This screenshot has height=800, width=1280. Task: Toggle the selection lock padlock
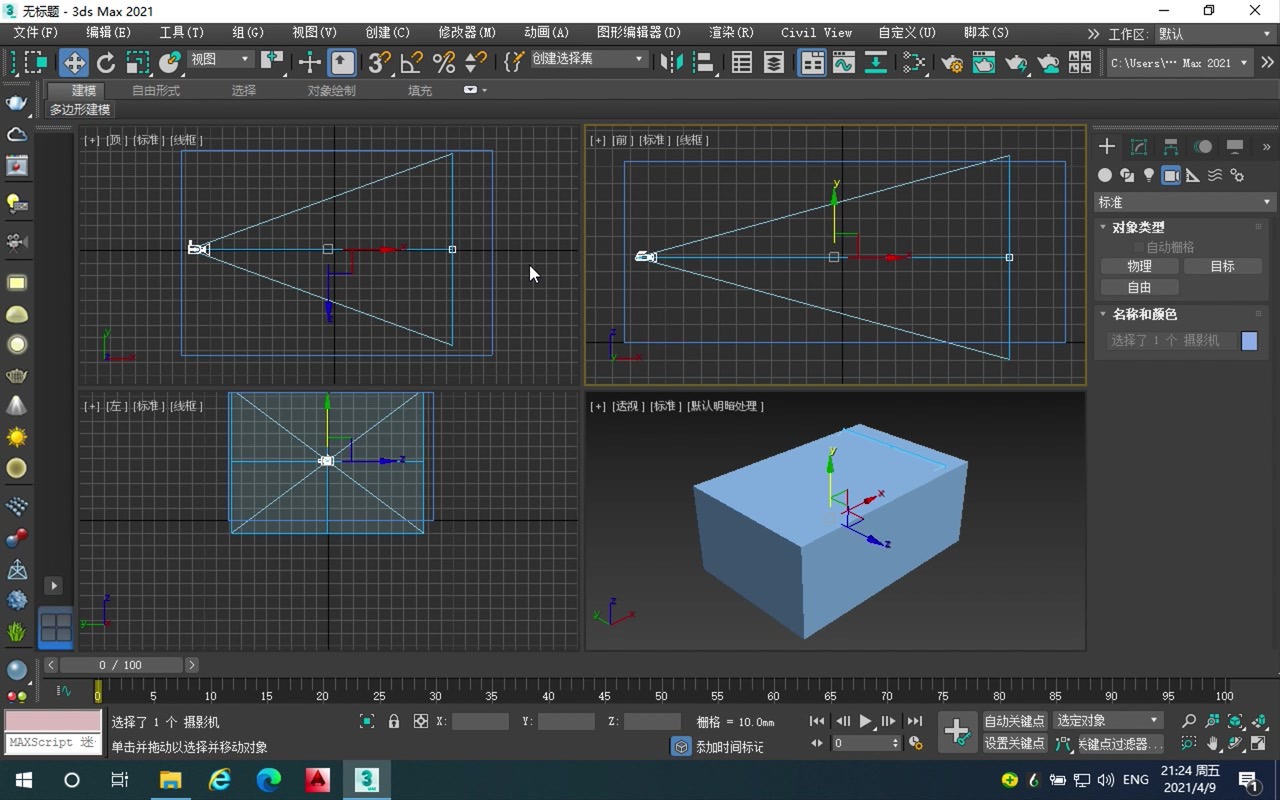[x=394, y=721]
